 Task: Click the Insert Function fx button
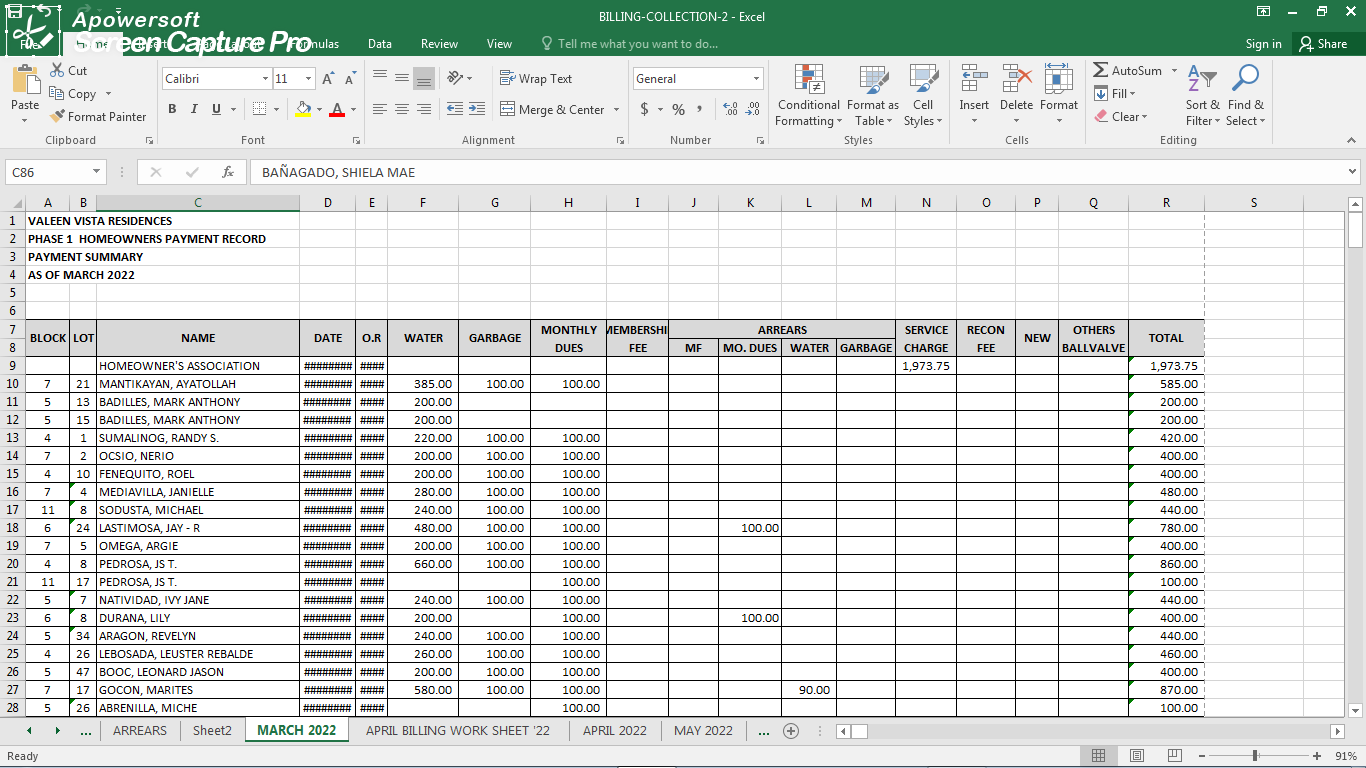pos(228,172)
